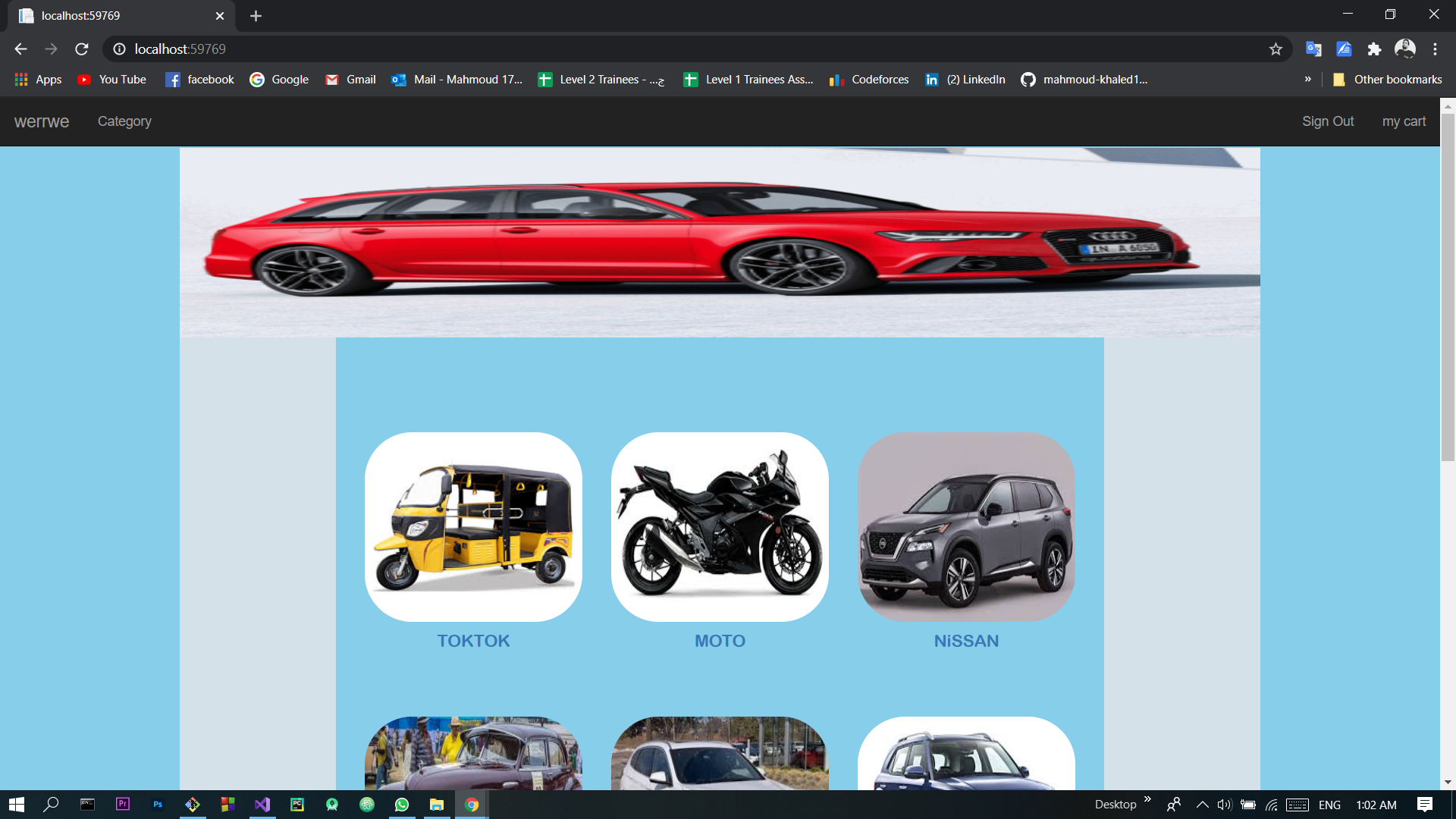Image resolution: width=1456 pixels, height=819 pixels.
Task: Open Other bookmarks folder
Action: tap(1388, 80)
